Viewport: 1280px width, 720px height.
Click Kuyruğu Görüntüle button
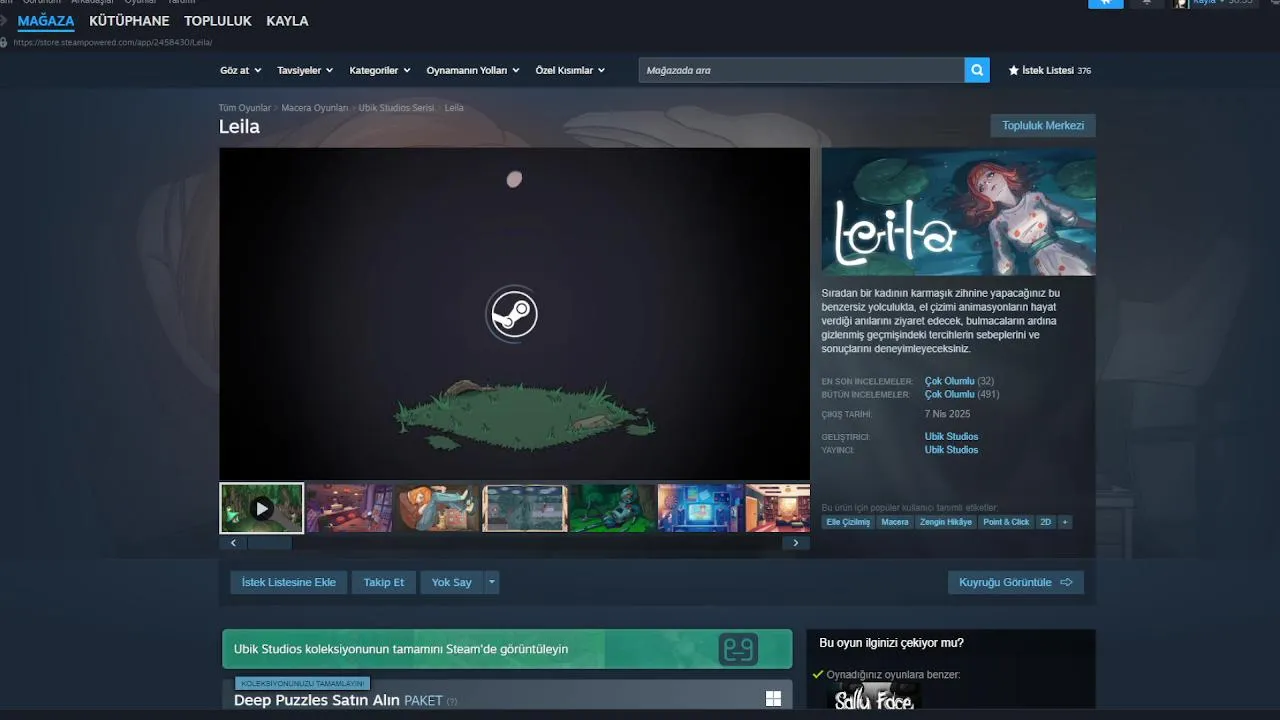tap(1015, 582)
